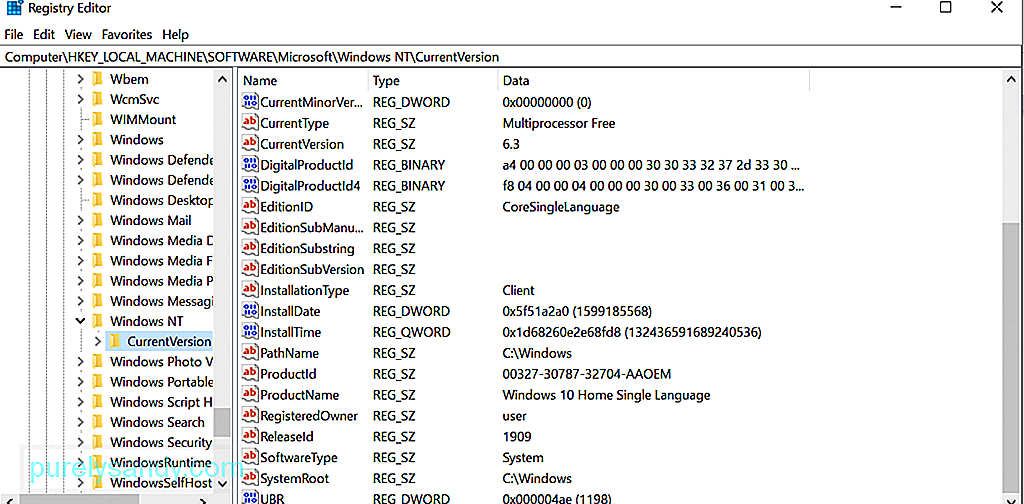Click the InstallationType string value icon
The height and width of the screenshot is (504, 1024).
[x=249, y=290]
